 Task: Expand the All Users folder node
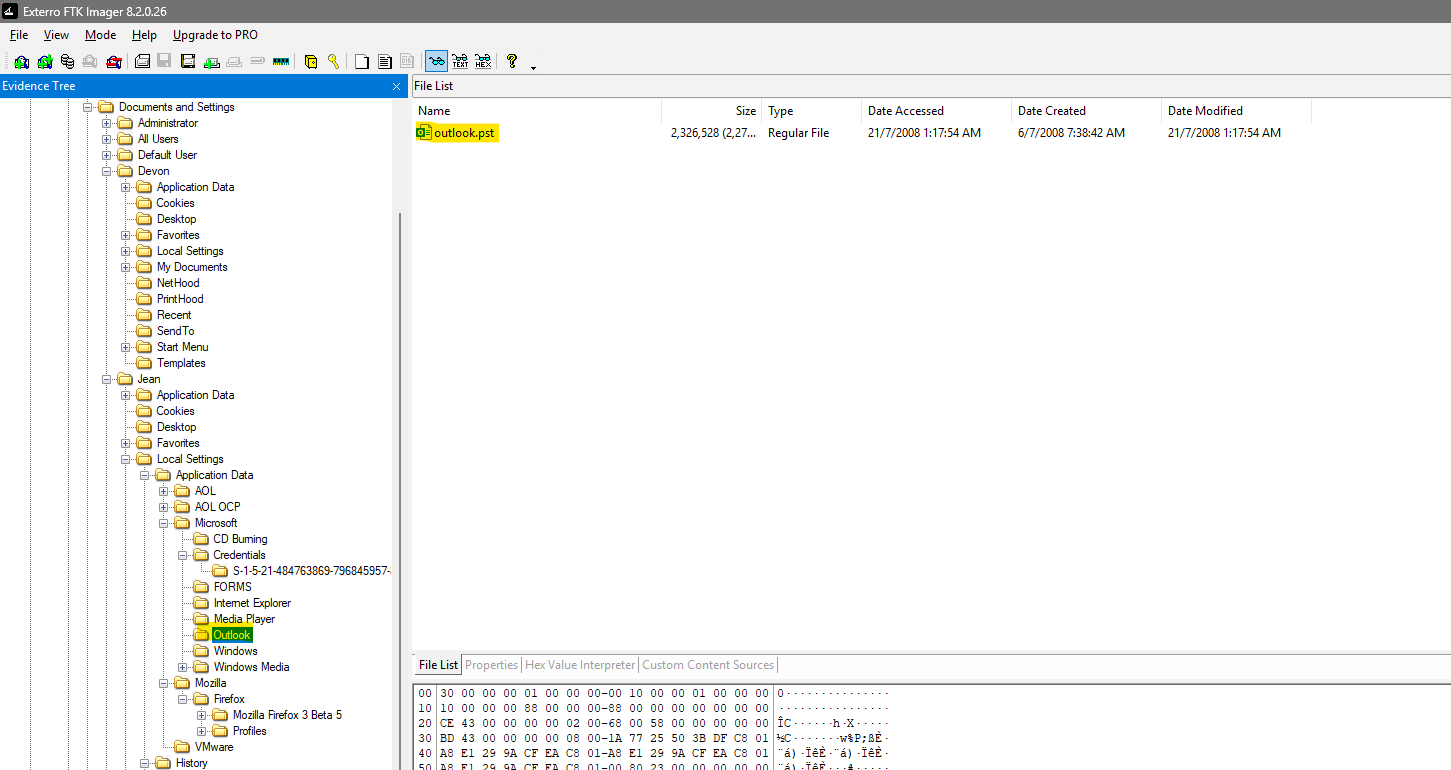tap(107, 139)
